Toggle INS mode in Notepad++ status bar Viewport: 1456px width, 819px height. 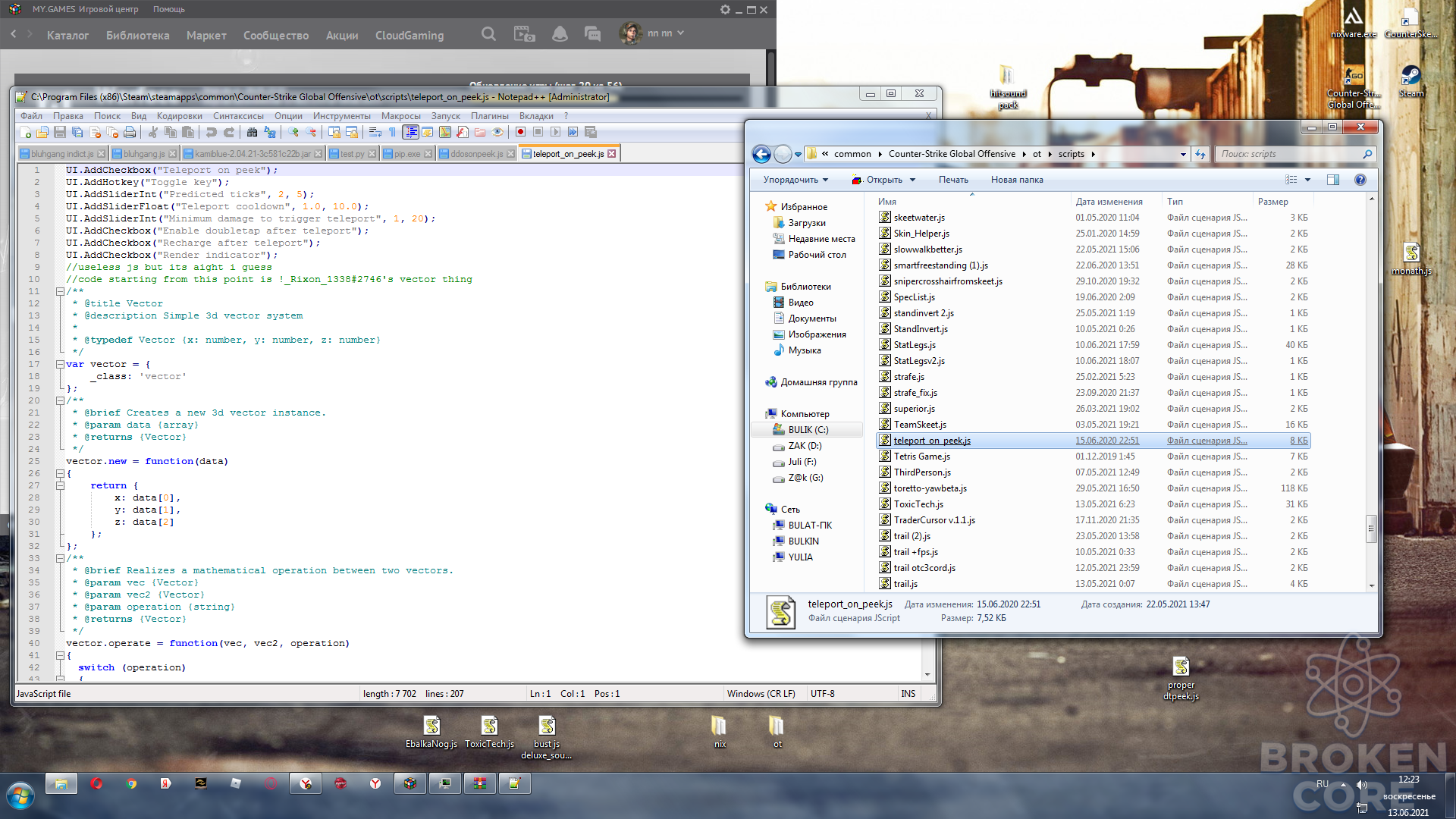(x=908, y=694)
